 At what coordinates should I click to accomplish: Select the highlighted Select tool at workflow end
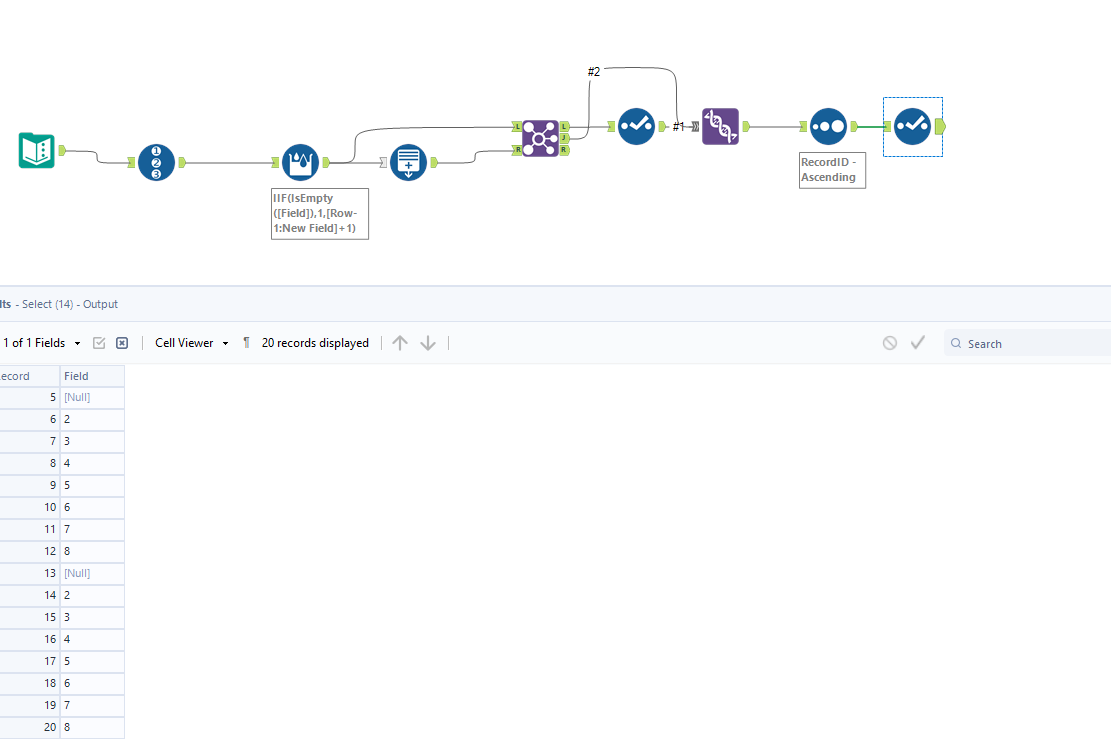point(912,127)
